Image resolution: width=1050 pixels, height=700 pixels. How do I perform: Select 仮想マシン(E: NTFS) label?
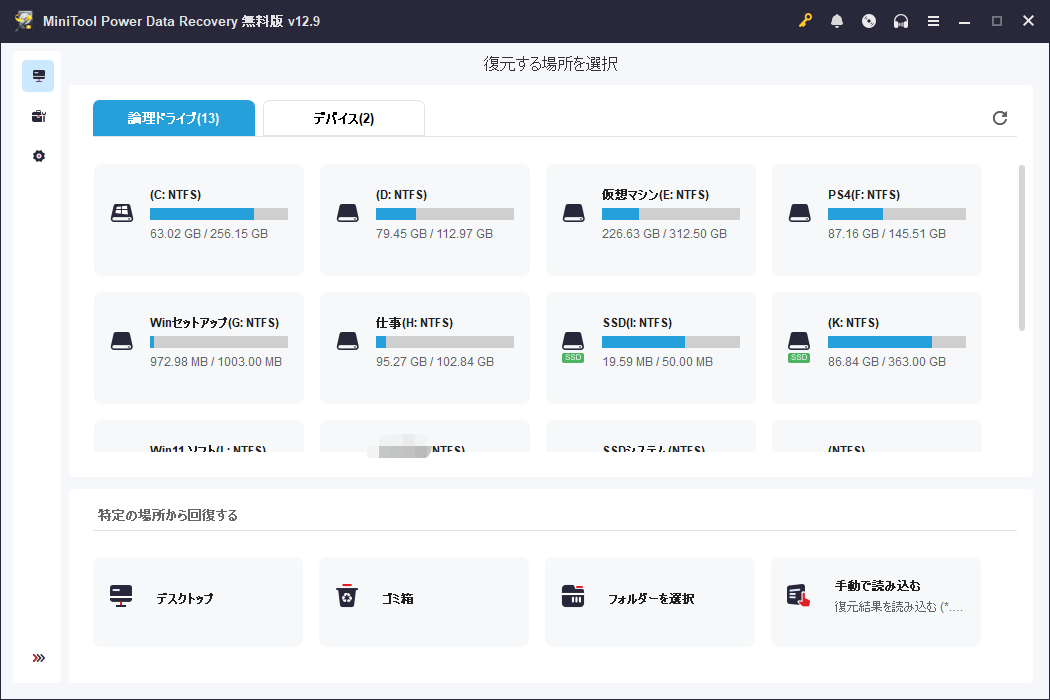point(656,195)
